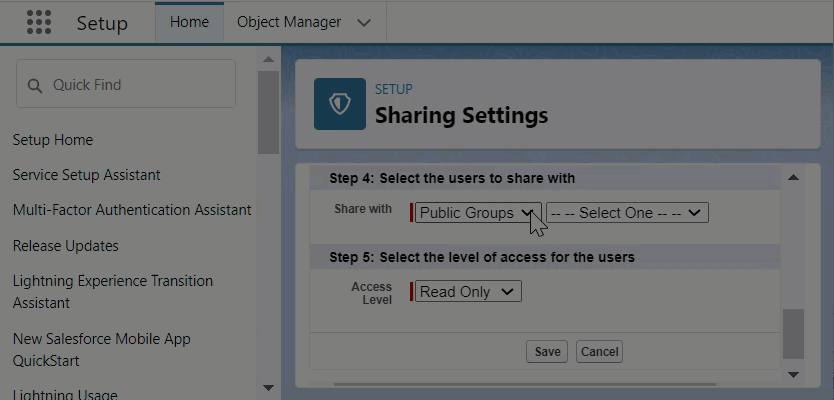This screenshot has height=400, width=834.
Task: Switch to the Home tab
Action: coord(189,22)
